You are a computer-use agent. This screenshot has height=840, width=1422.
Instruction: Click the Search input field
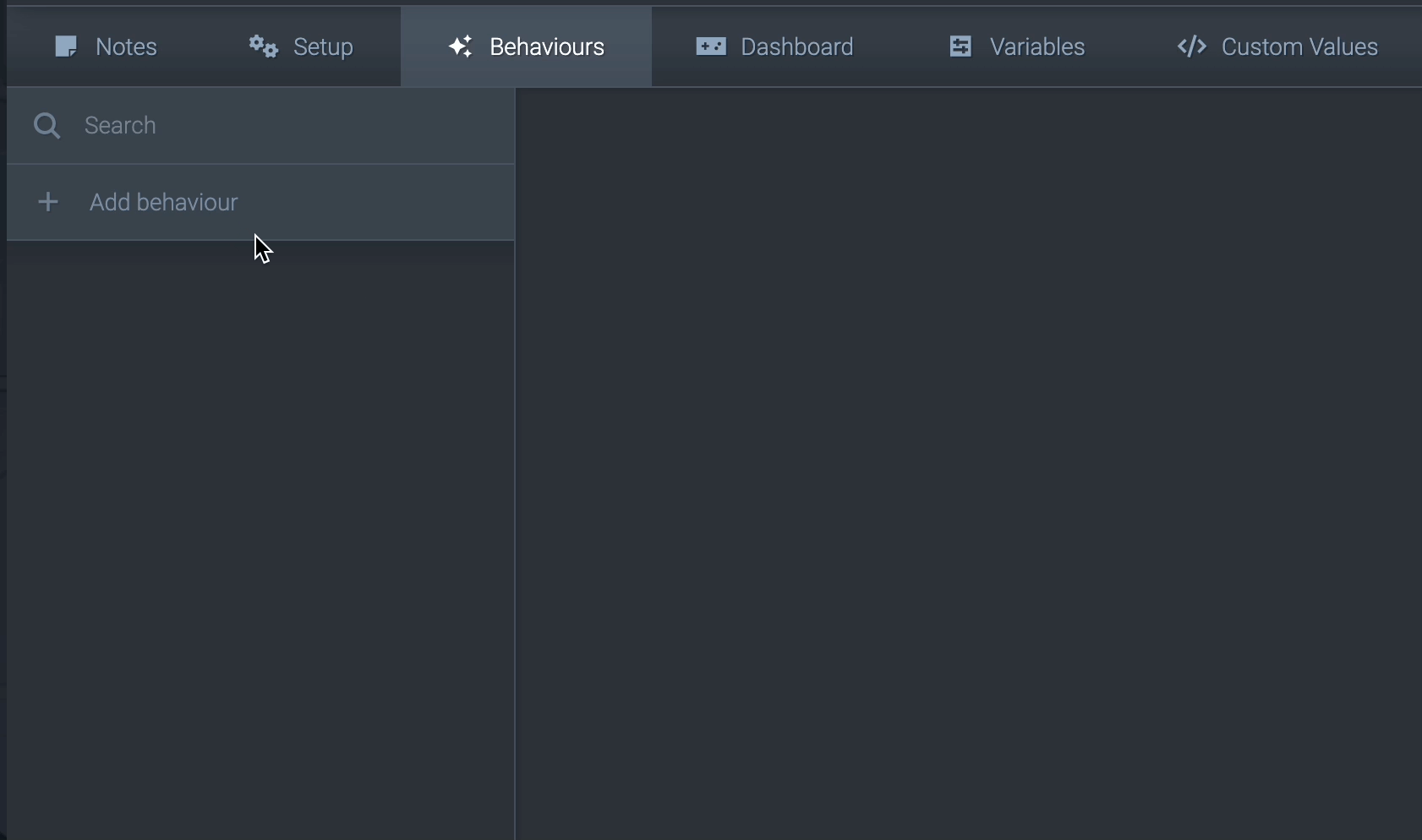pos(254,125)
